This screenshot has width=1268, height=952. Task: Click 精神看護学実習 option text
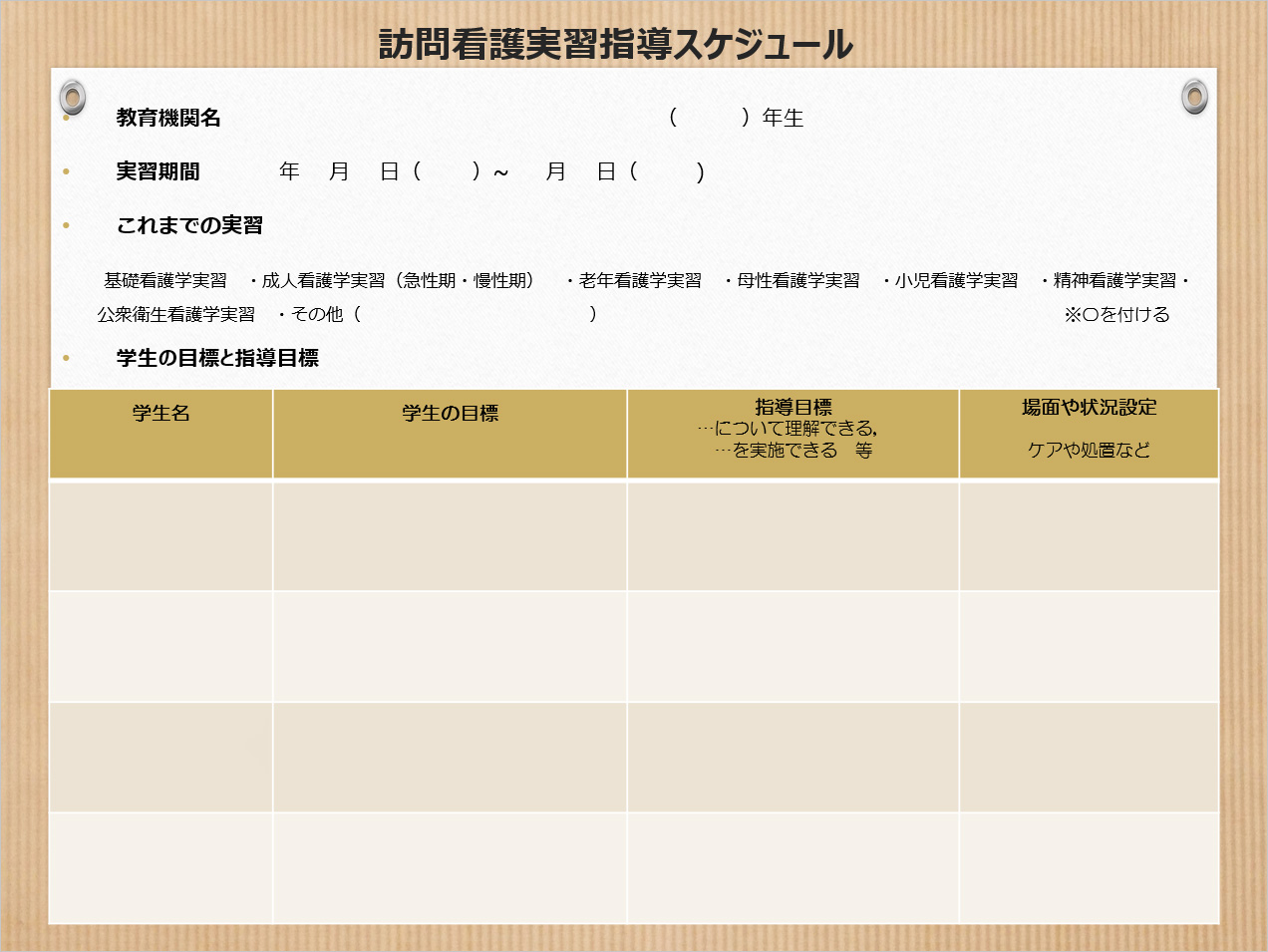[x=1114, y=281]
